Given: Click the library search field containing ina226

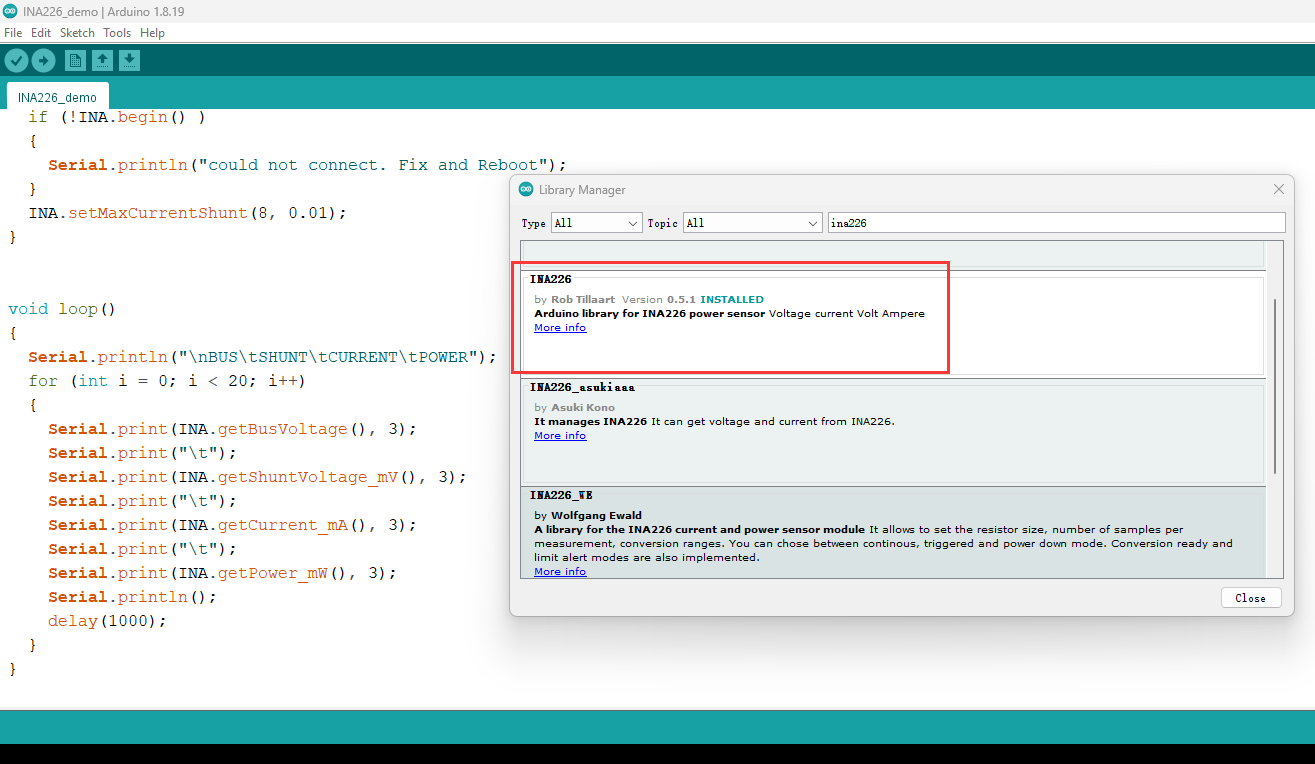Looking at the screenshot, I should [x=1055, y=223].
